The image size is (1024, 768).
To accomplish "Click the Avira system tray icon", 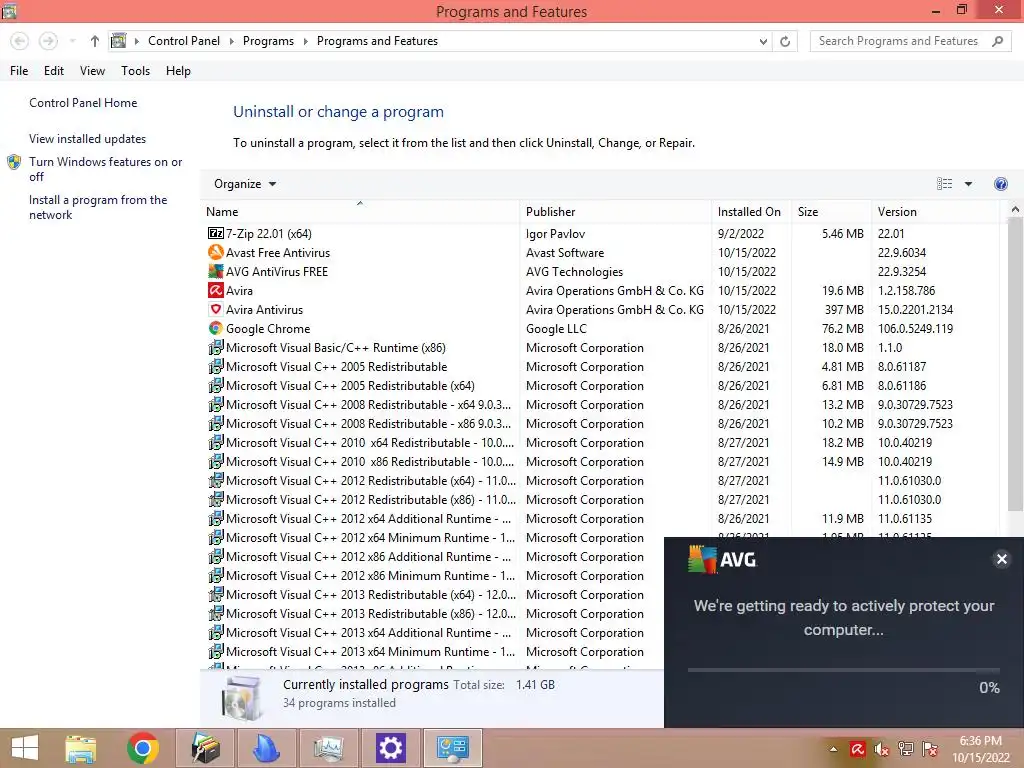I will 857,749.
